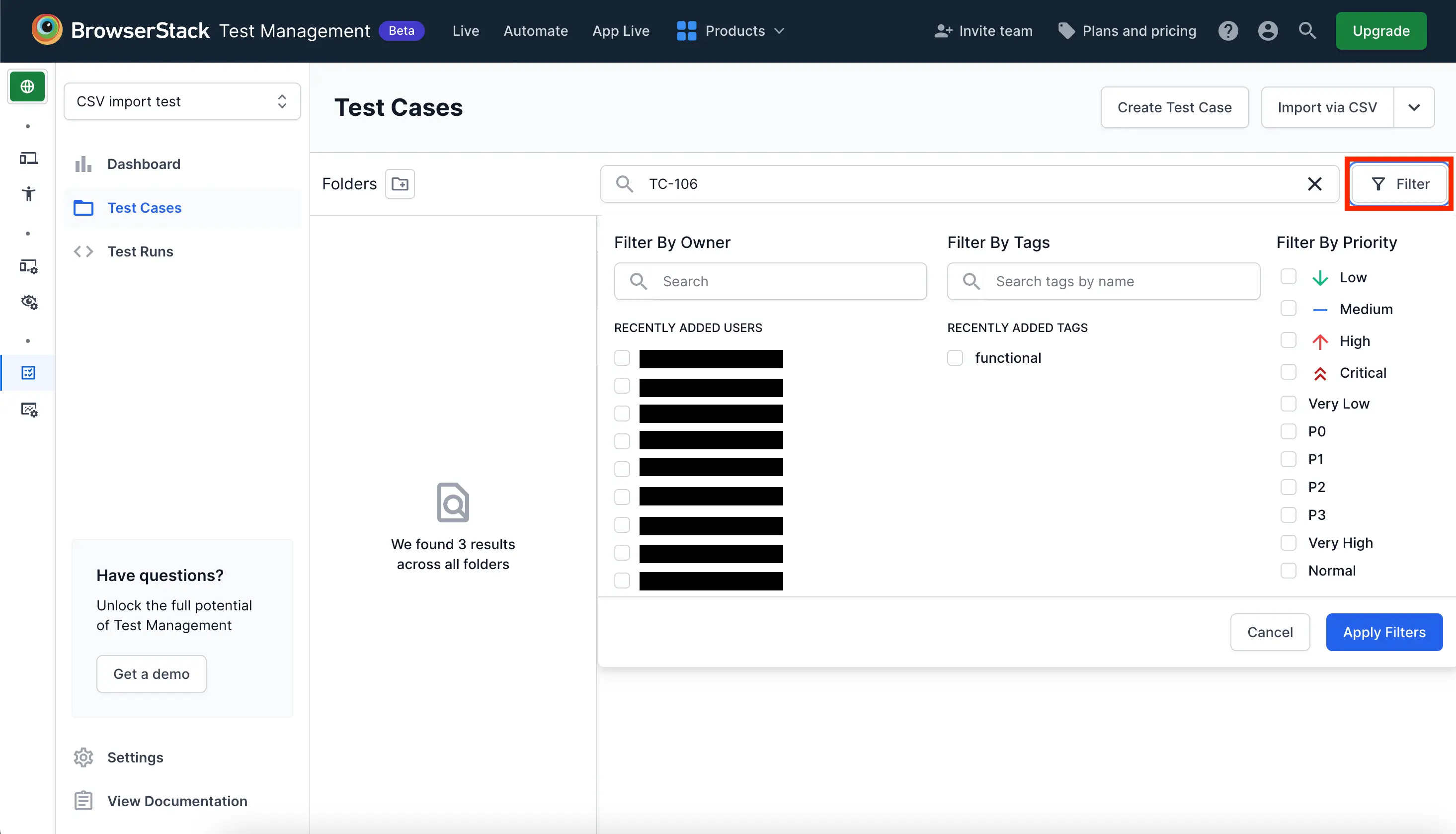Select the green globe icon in sidebar
Viewport: 1456px width, 834px height.
click(x=27, y=86)
